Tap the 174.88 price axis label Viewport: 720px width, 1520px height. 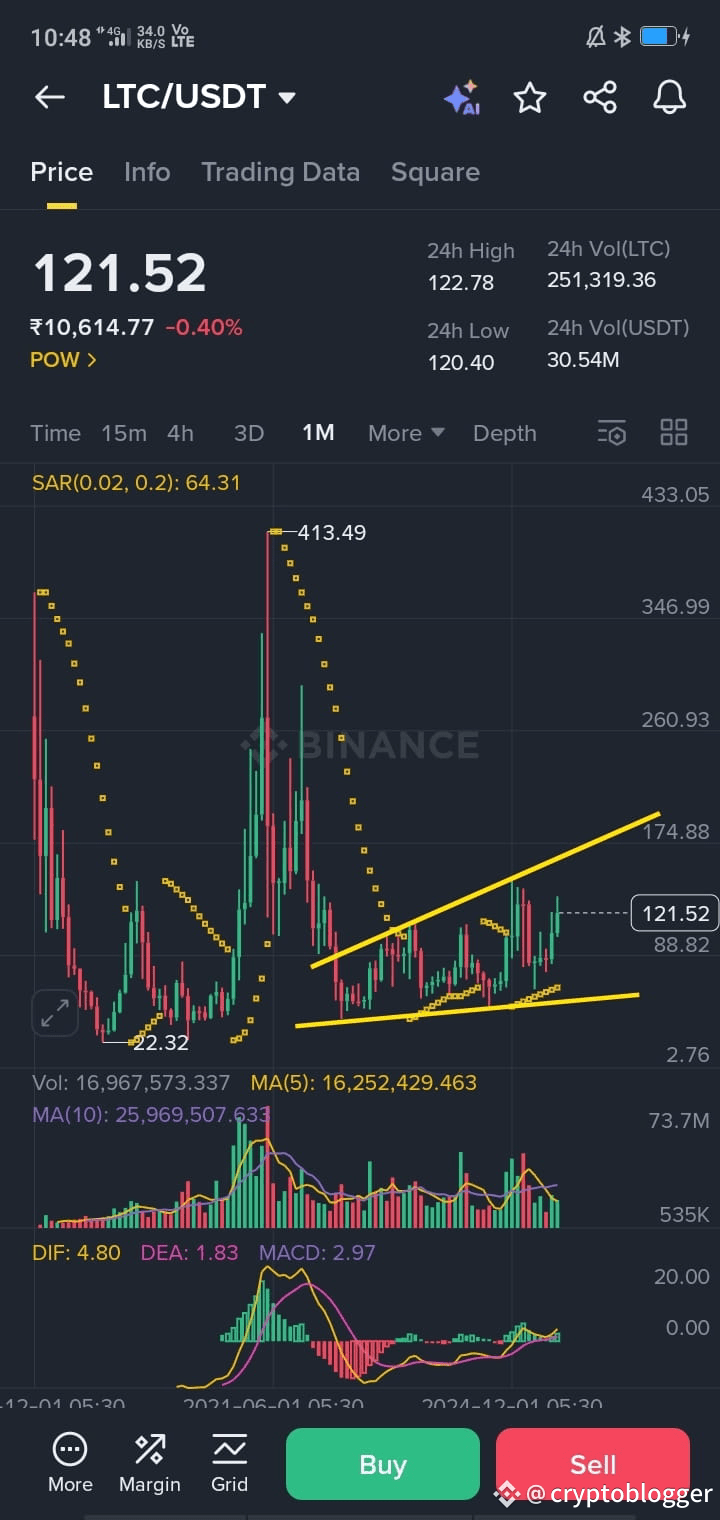[675, 832]
